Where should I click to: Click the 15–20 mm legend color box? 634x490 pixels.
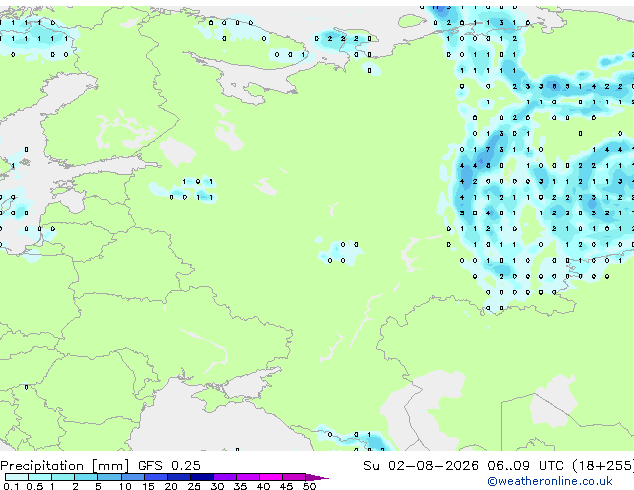tap(156, 477)
